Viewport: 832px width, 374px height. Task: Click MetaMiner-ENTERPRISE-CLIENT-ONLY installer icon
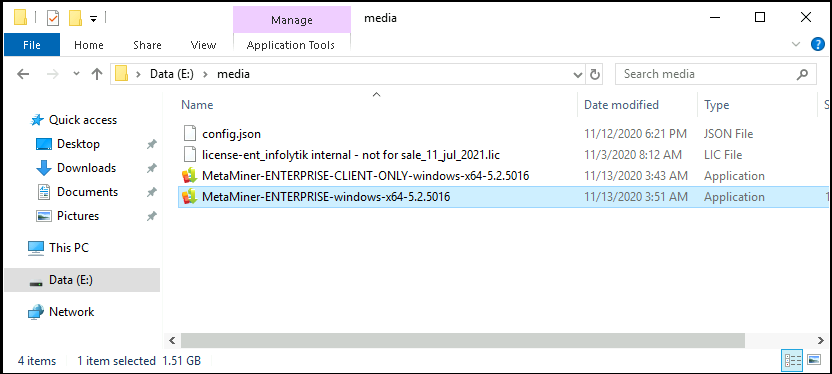point(189,176)
